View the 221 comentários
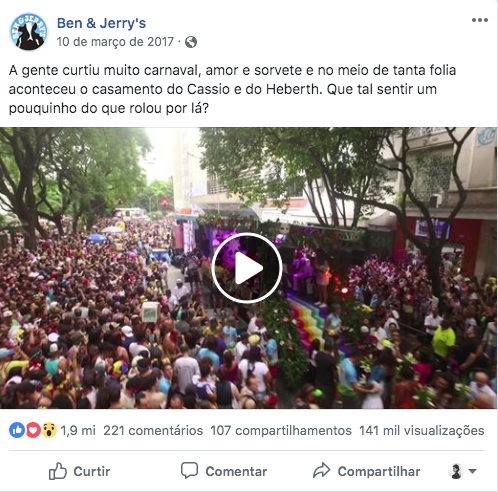This screenshot has height=492, width=498. point(153,431)
